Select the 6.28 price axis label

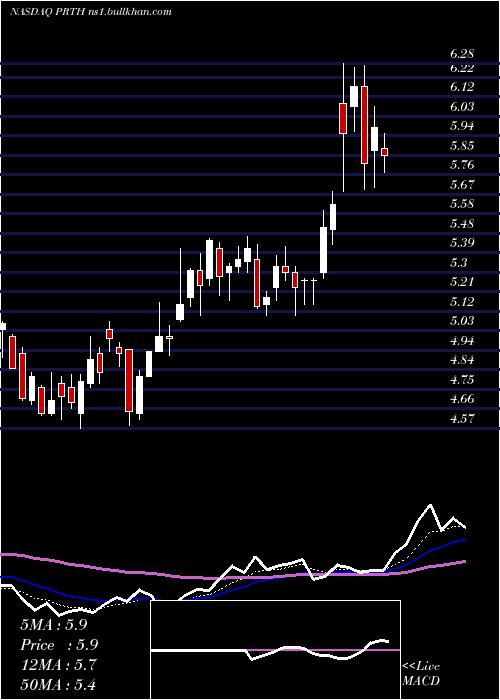click(x=462, y=54)
